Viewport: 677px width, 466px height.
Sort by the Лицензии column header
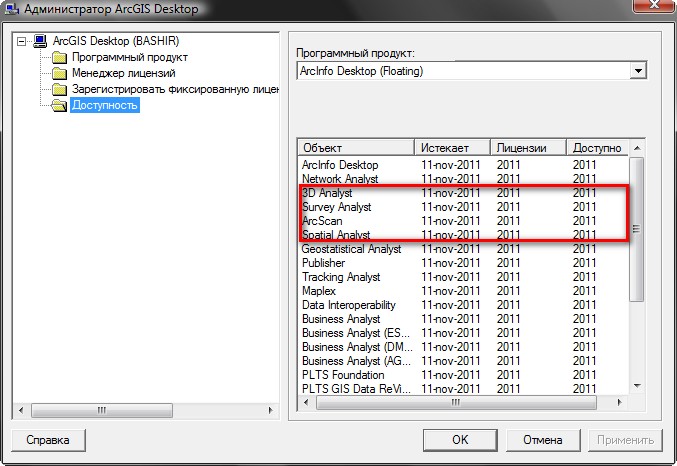coord(528,148)
